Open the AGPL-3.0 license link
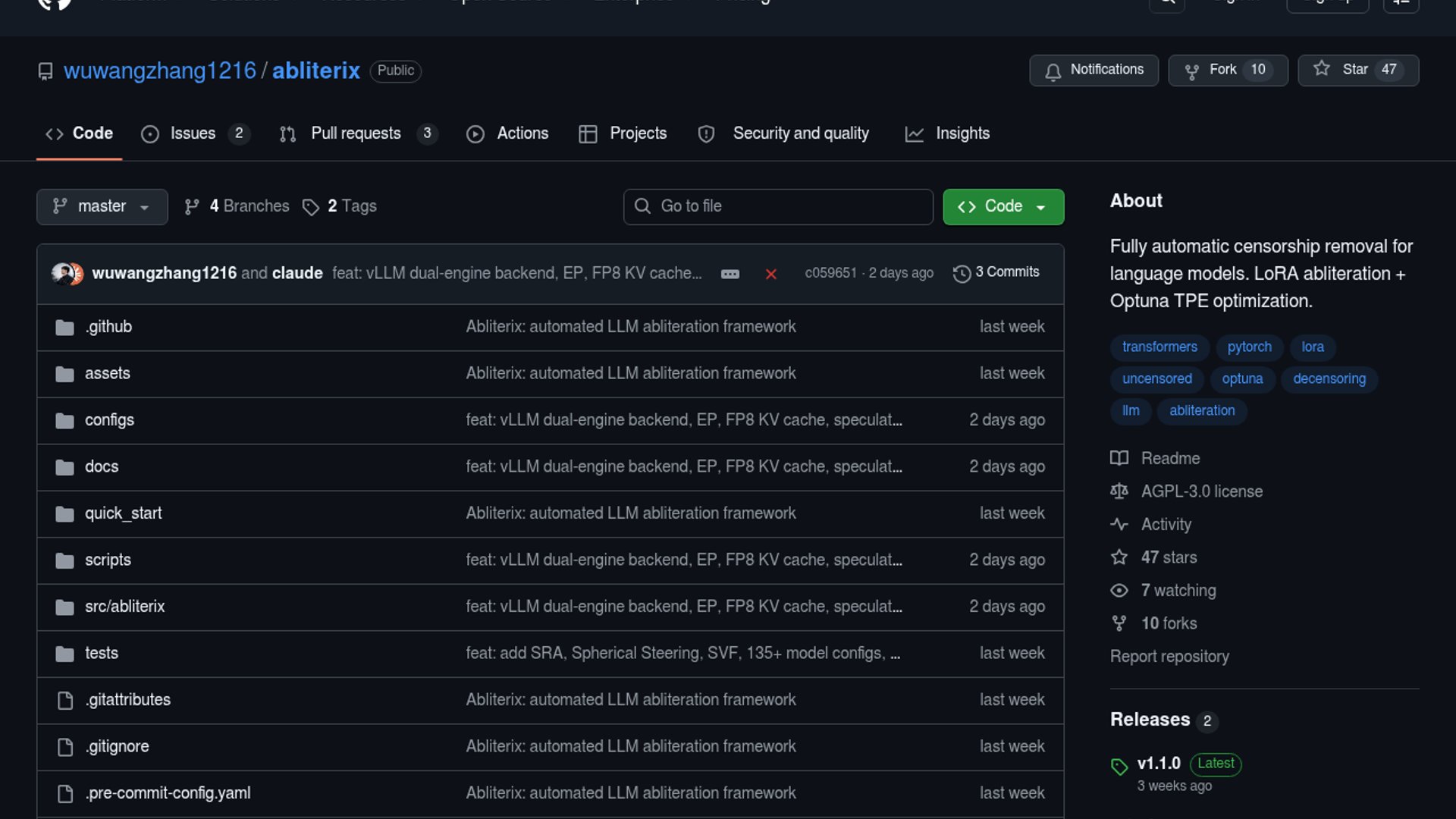1456x819 pixels. (1201, 491)
